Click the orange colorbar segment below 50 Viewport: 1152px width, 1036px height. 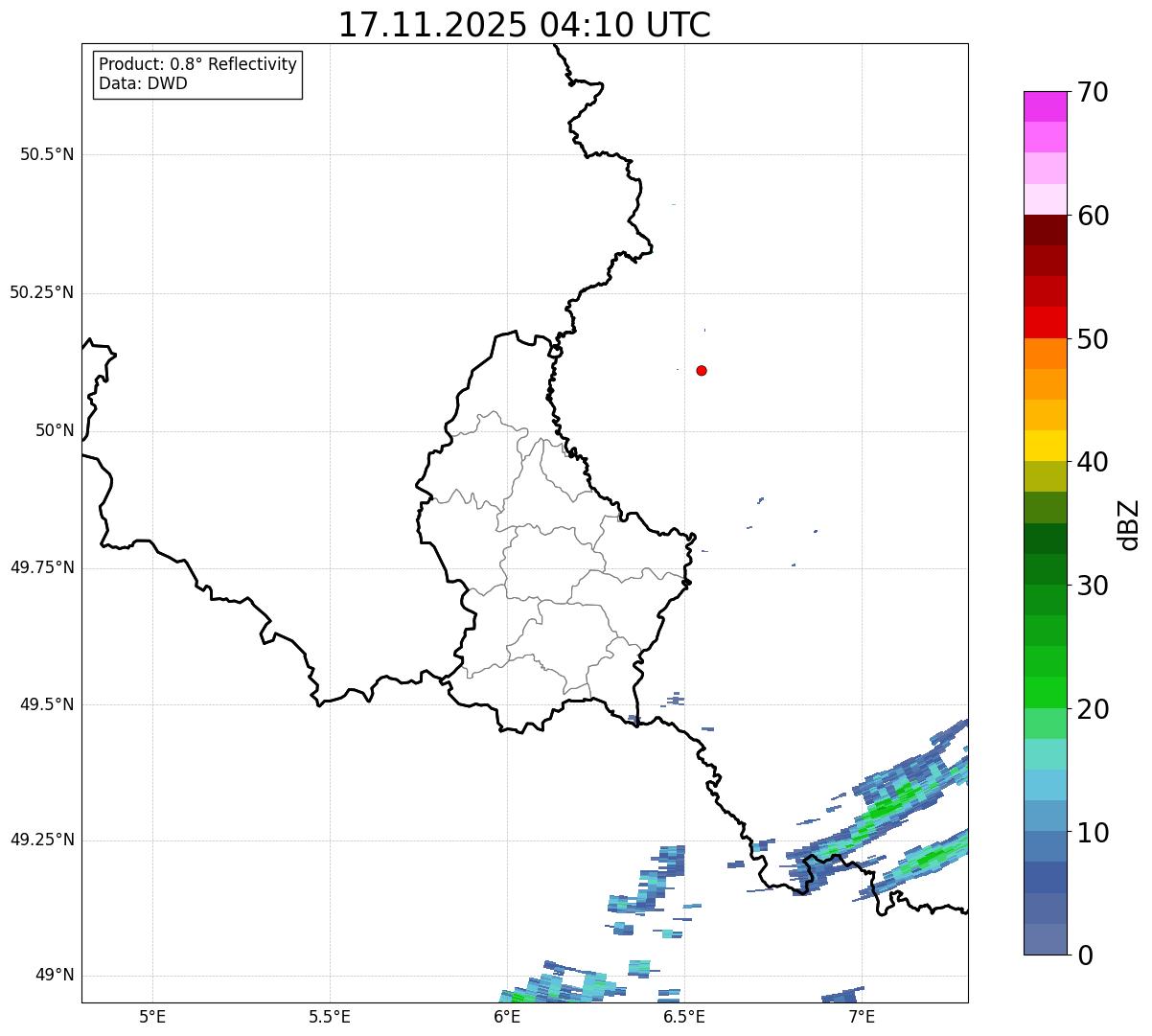(1045, 354)
